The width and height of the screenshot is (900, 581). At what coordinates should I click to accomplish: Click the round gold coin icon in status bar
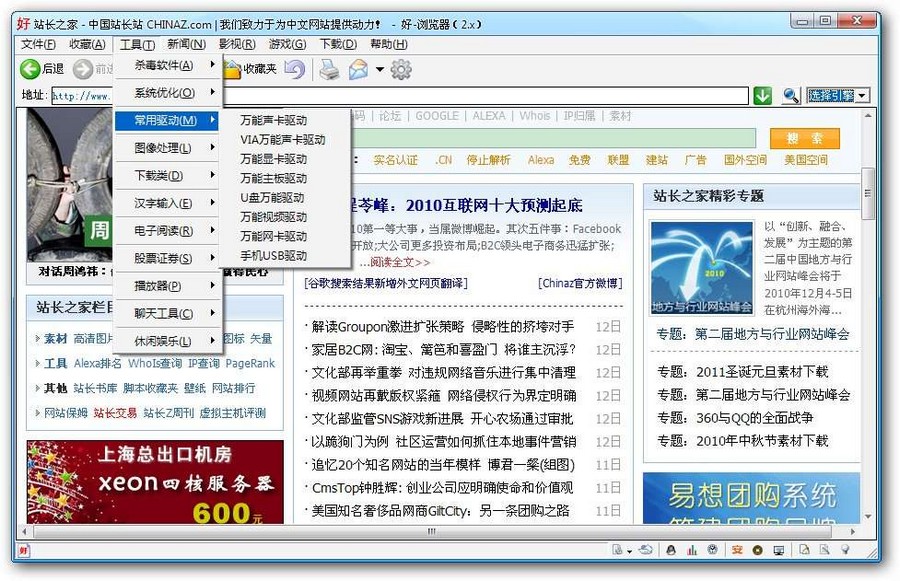click(757, 550)
